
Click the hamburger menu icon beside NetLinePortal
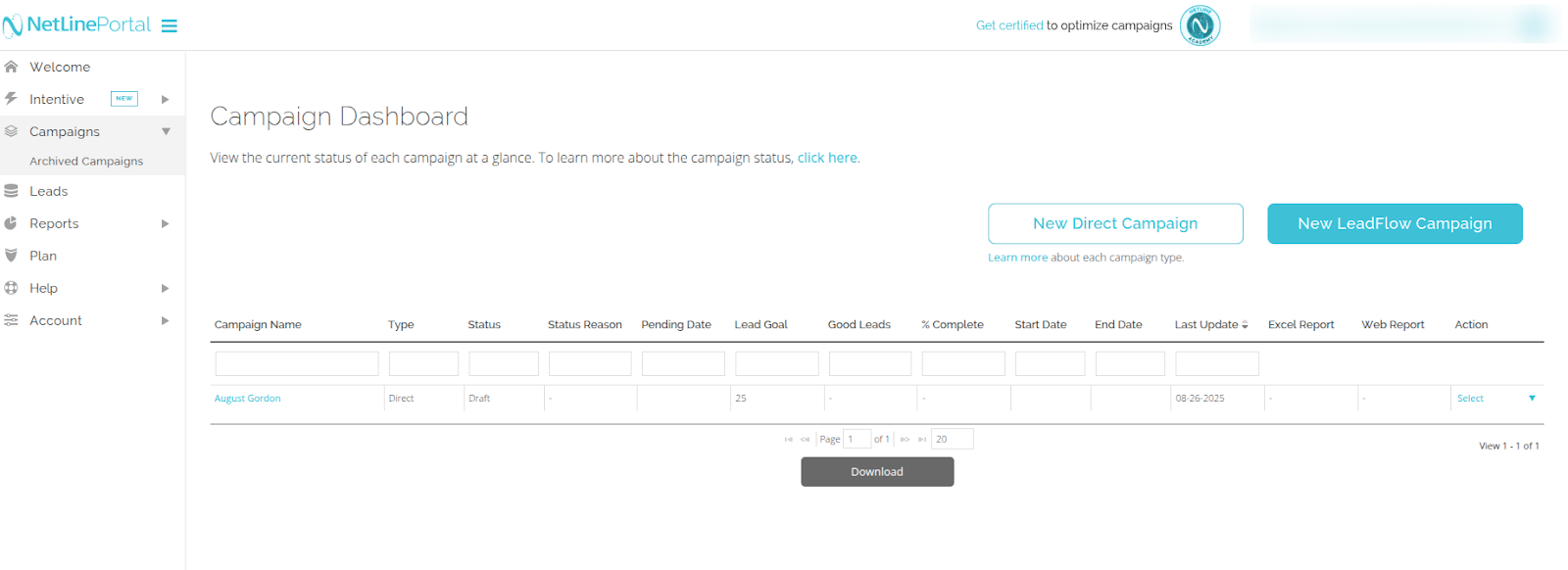click(x=170, y=26)
